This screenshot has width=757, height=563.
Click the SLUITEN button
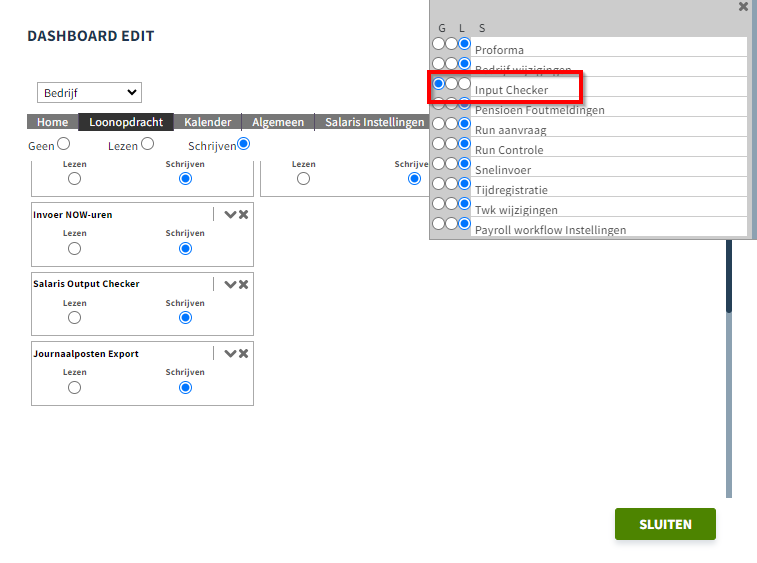tap(665, 524)
